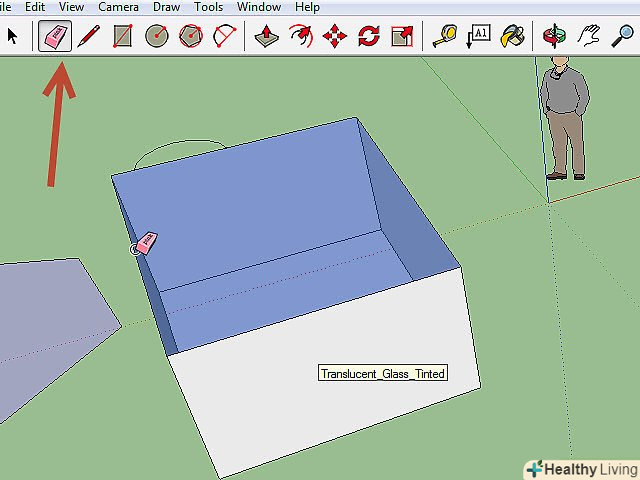Choose the Line pencil tool
The image size is (640, 480).
click(x=89, y=37)
